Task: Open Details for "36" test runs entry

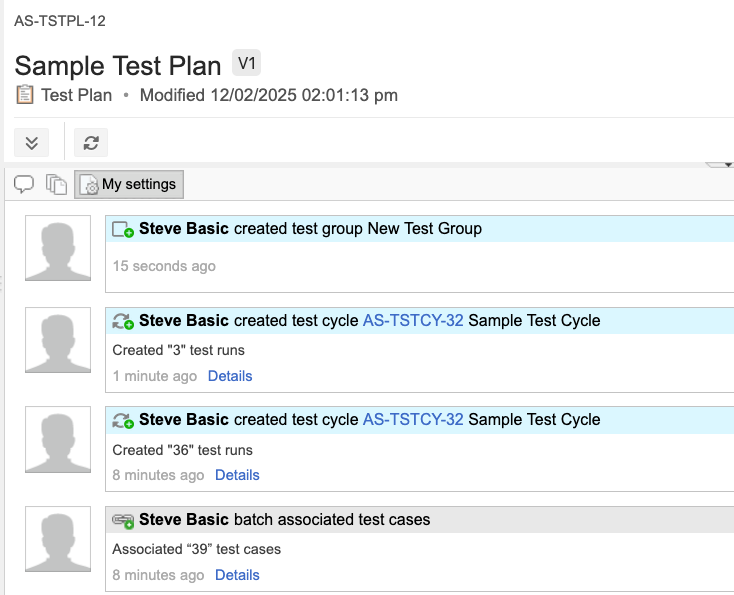Action: point(237,475)
